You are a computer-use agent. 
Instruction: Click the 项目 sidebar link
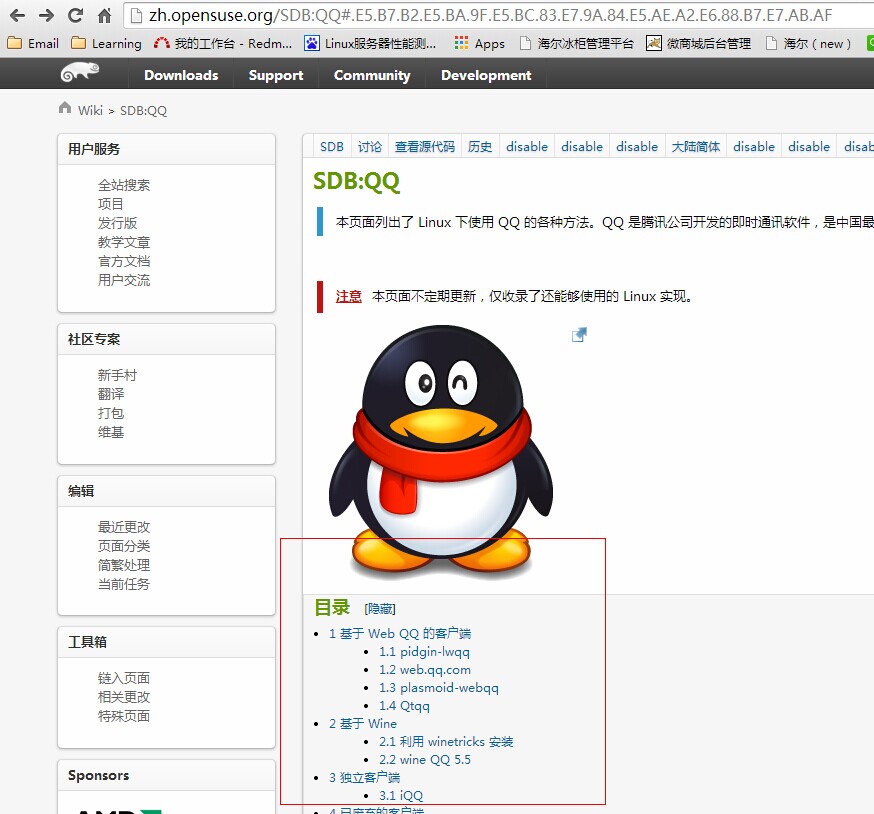tap(110, 204)
